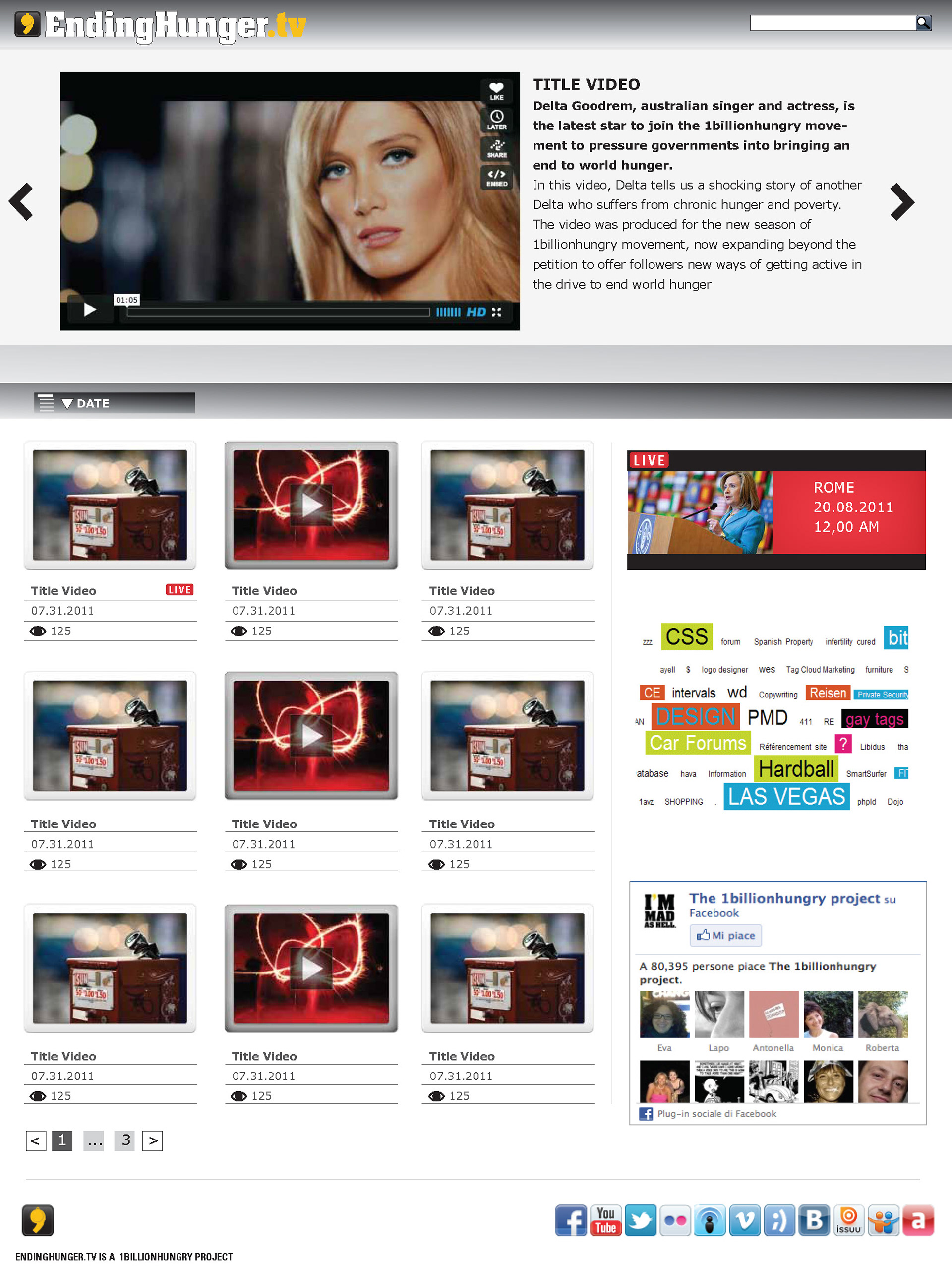Image resolution: width=952 pixels, height=1267 pixels.
Task: Open the Flickr icon in footer
Action: coord(675,1220)
